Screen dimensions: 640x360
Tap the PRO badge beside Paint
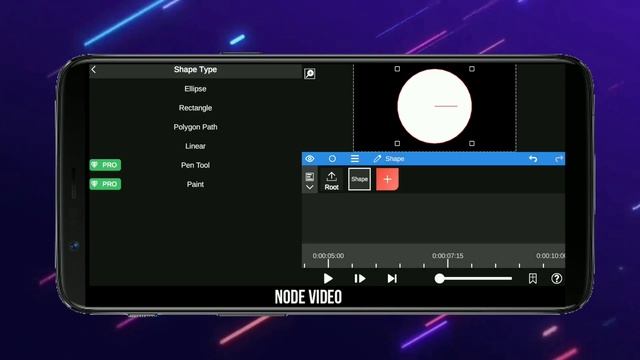coord(105,184)
